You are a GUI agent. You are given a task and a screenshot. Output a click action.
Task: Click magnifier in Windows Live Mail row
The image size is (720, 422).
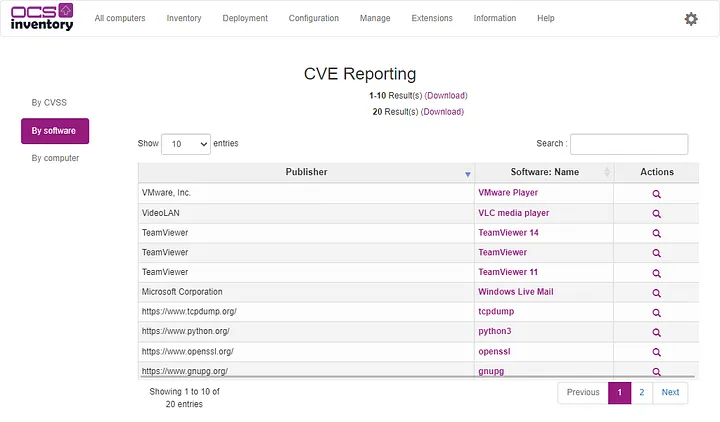(x=657, y=293)
